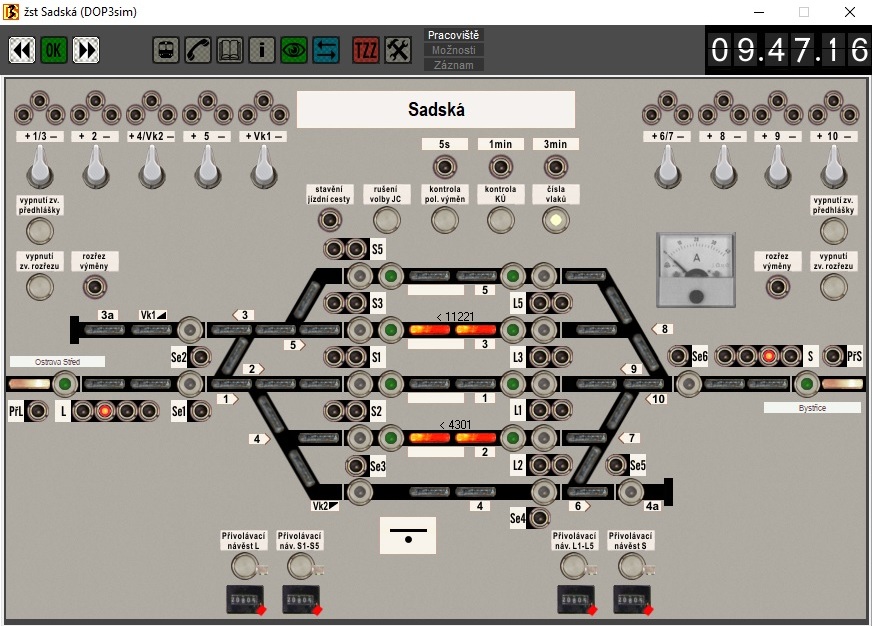Flip the +1/3− point switch lever
Viewport: 873px width, 626px height.
click(39, 166)
